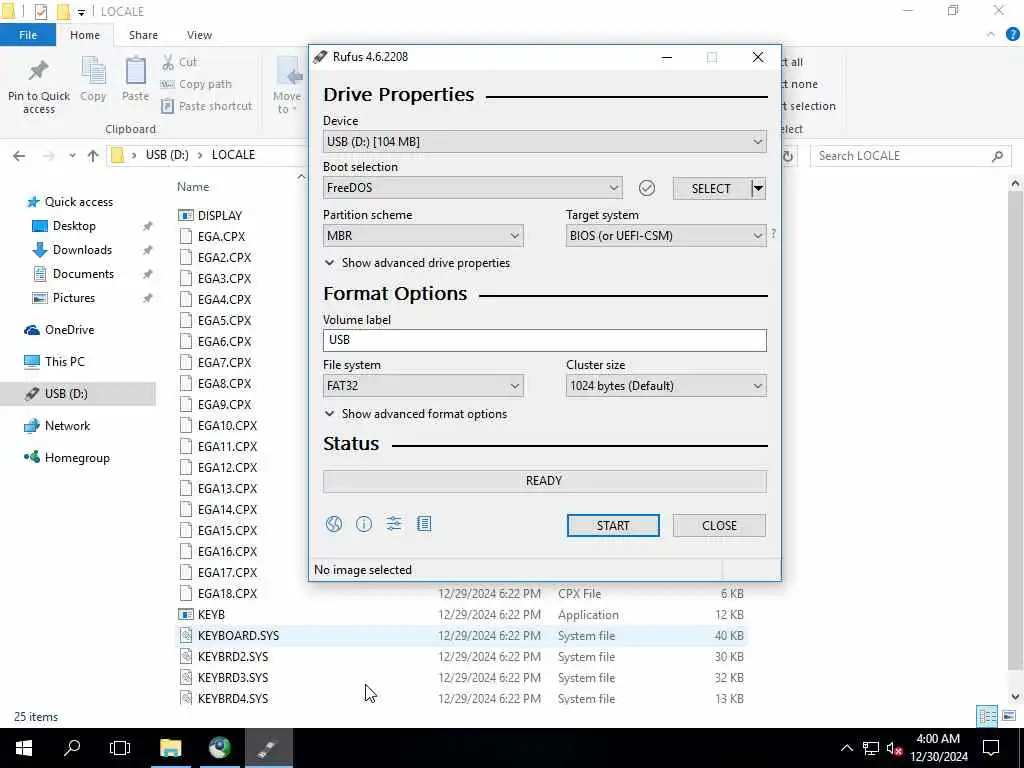Select OneDrive in navigation pane
This screenshot has height=768, width=1024.
[69, 330]
